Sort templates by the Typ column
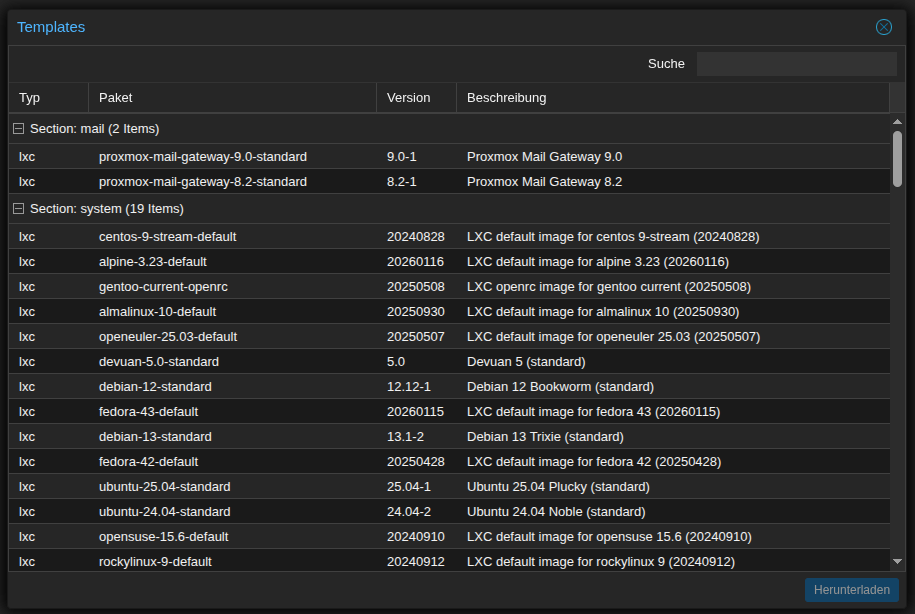This screenshot has width=915, height=614. pos(30,97)
